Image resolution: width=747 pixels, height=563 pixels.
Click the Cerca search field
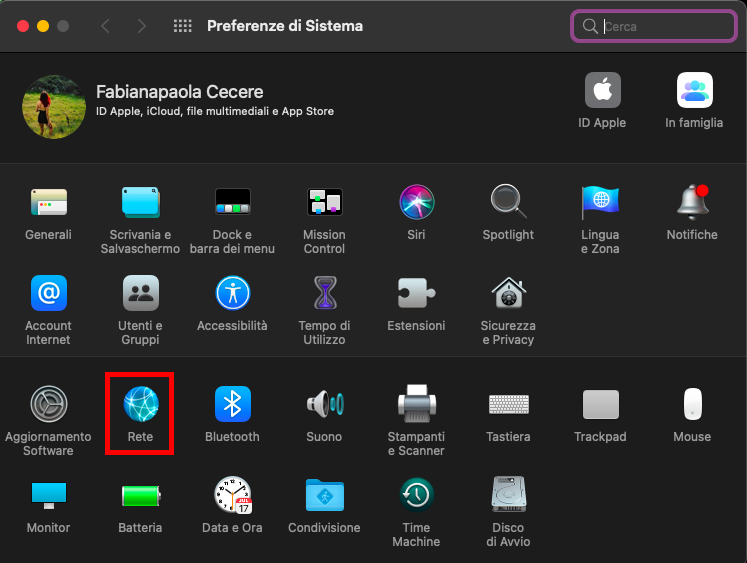[654, 26]
